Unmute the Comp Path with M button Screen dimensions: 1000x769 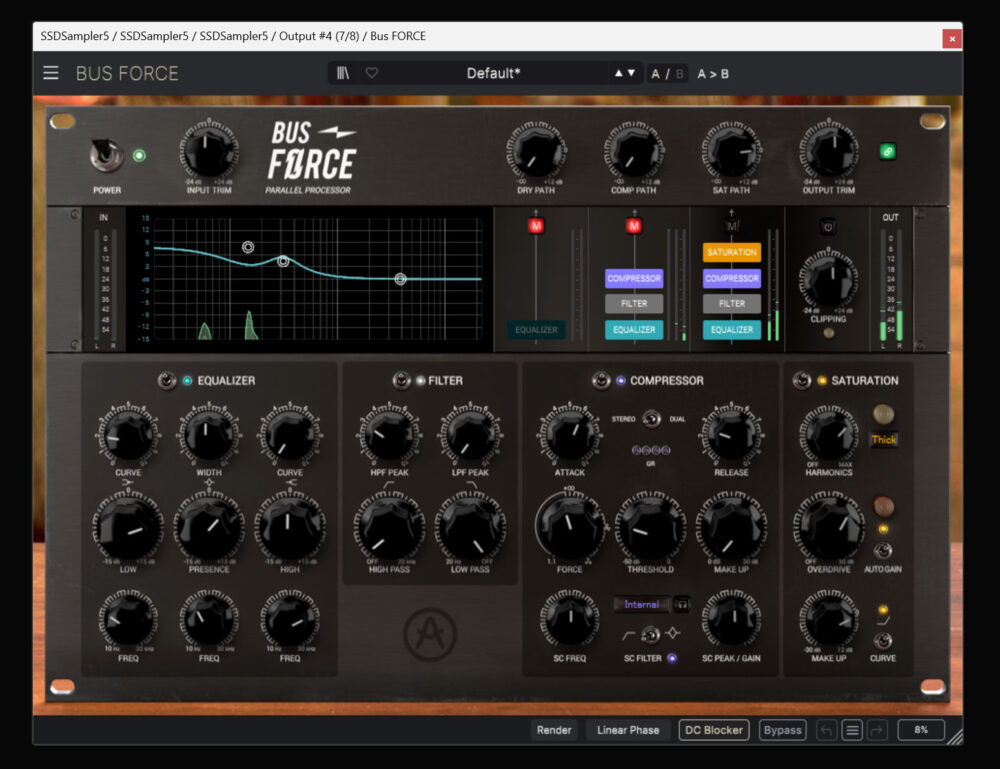634,226
